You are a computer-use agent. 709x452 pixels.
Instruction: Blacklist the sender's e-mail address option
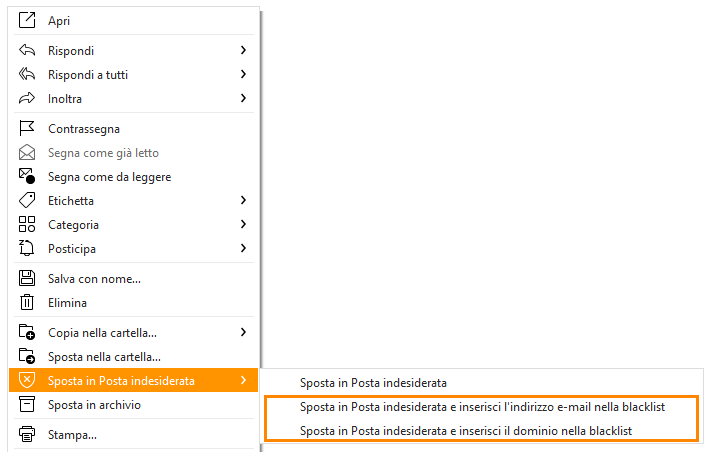[482, 407]
